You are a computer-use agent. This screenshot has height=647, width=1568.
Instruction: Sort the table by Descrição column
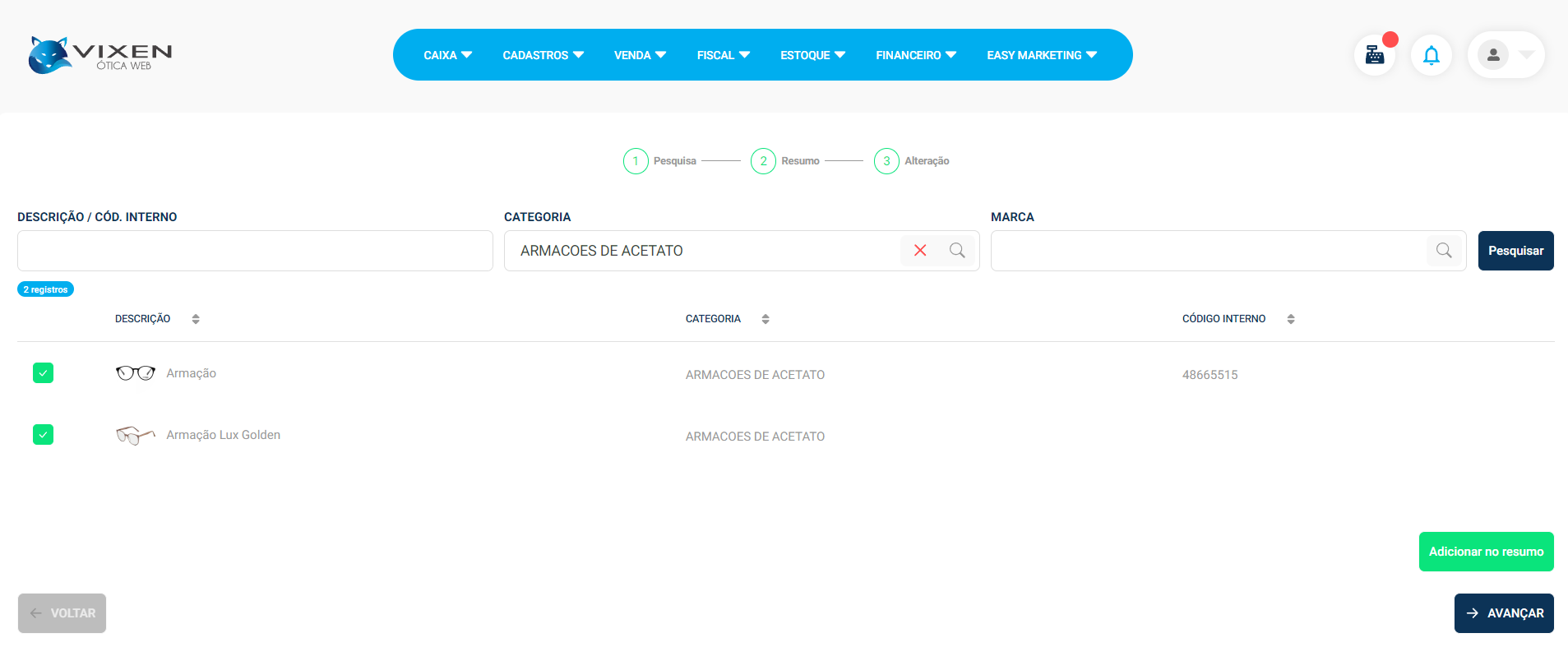[196, 319]
